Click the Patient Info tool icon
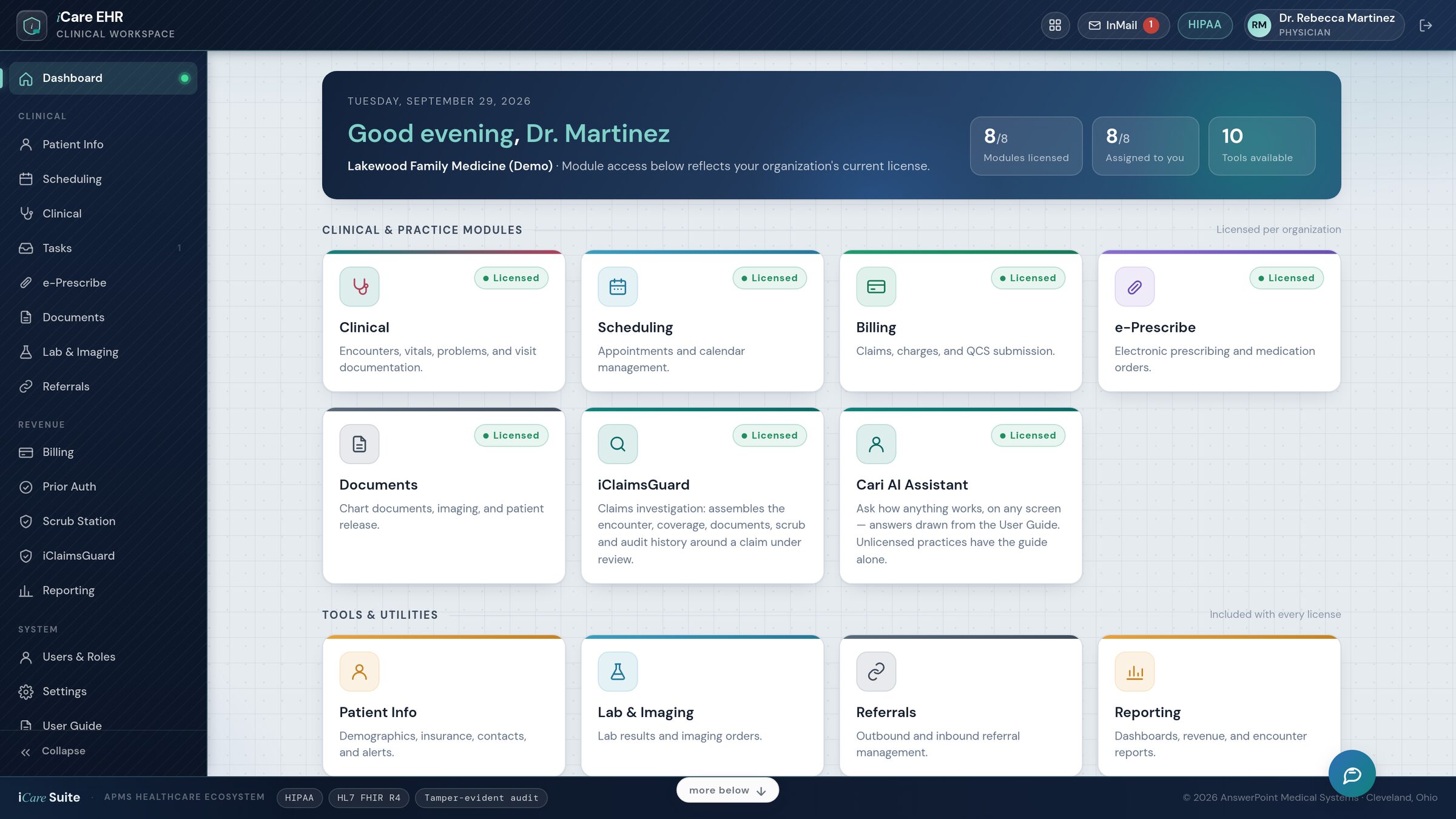This screenshot has width=1456, height=819. (359, 672)
